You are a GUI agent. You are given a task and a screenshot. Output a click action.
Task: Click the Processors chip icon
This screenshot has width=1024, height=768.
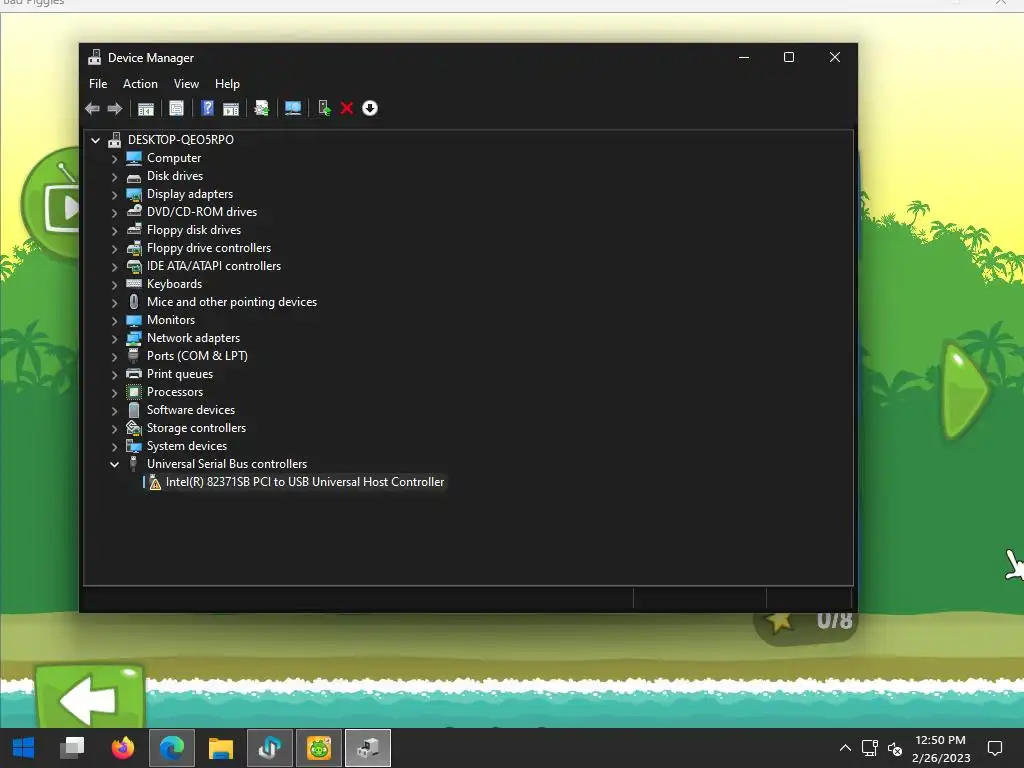point(134,392)
